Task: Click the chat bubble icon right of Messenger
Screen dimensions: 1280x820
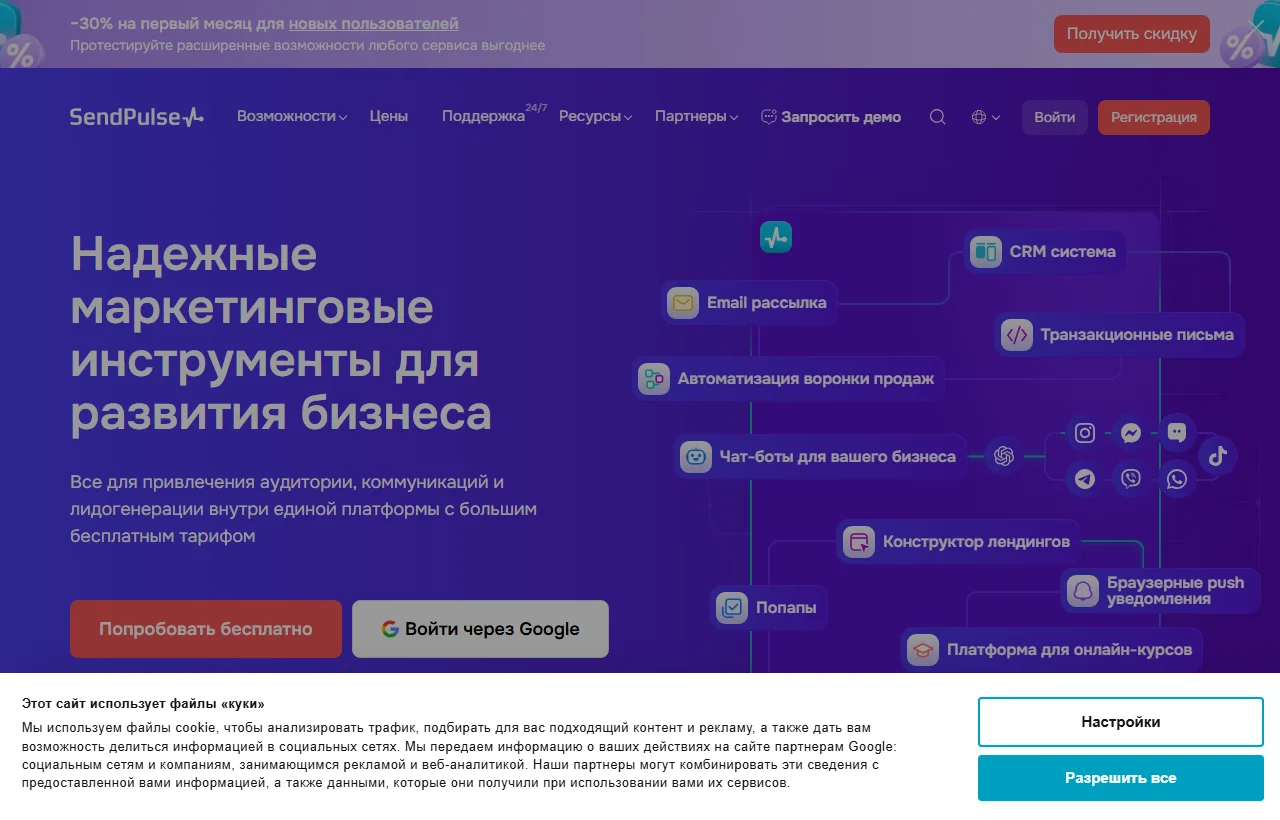Action: 1177,433
